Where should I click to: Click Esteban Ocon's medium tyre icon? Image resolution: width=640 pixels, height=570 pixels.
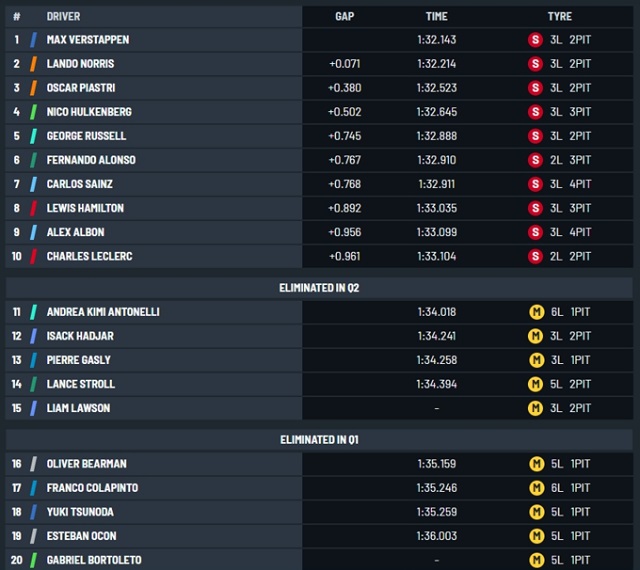pyautogui.click(x=535, y=536)
